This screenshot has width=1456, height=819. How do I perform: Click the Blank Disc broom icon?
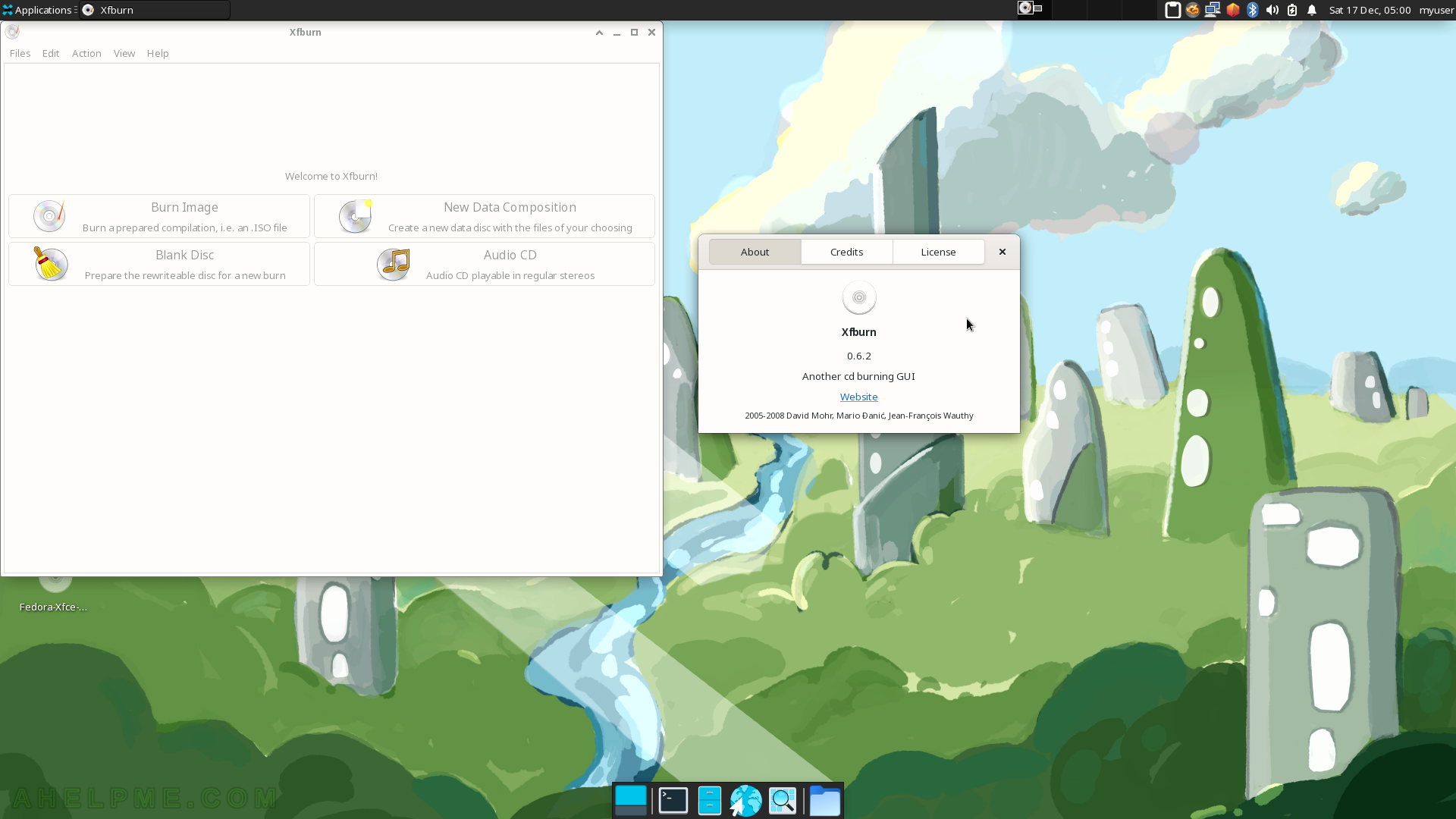point(50,264)
